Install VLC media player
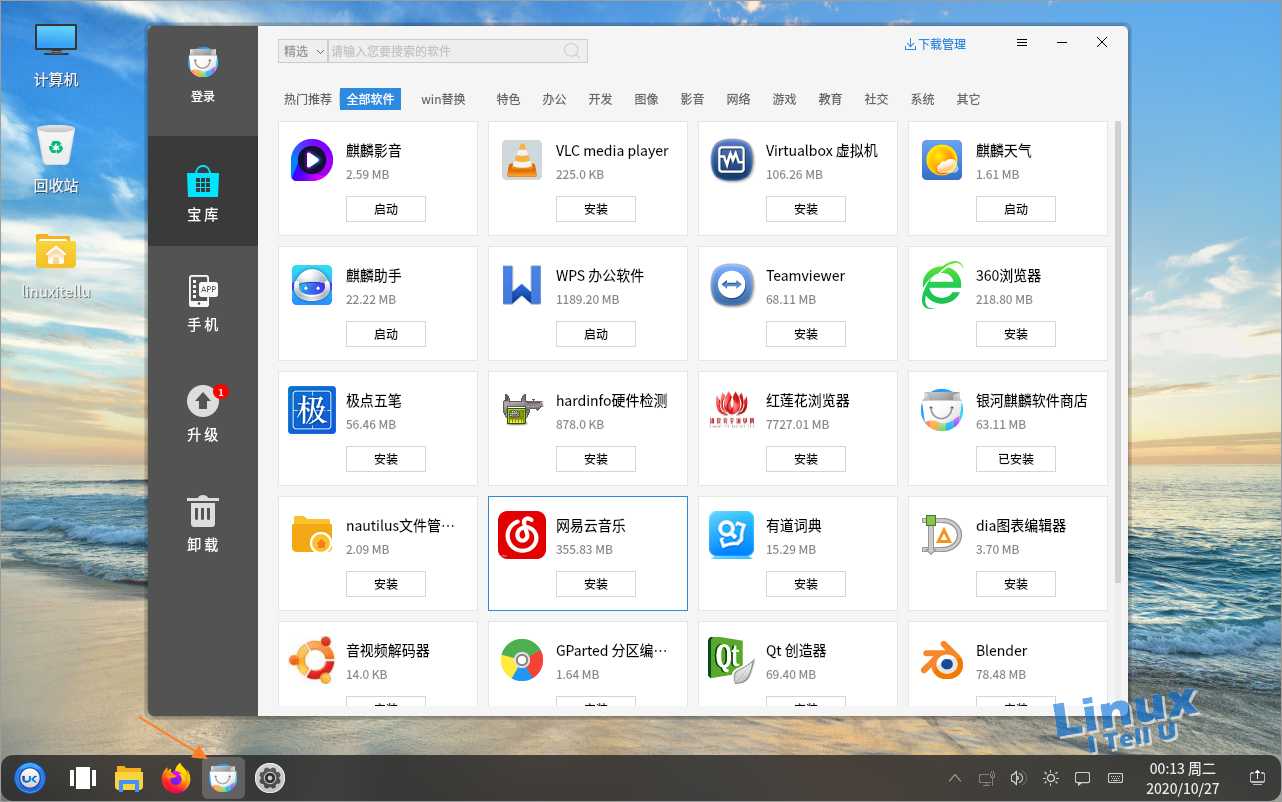The width and height of the screenshot is (1282, 802). tap(596, 209)
